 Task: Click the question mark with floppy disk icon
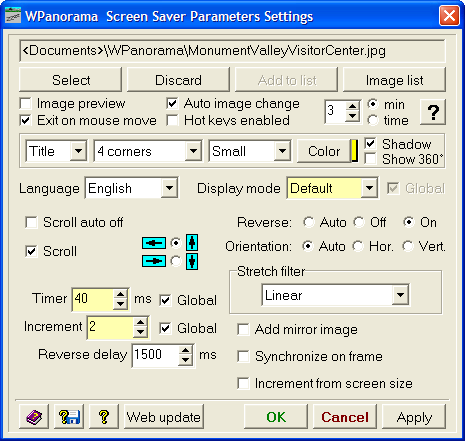coord(69,417)
